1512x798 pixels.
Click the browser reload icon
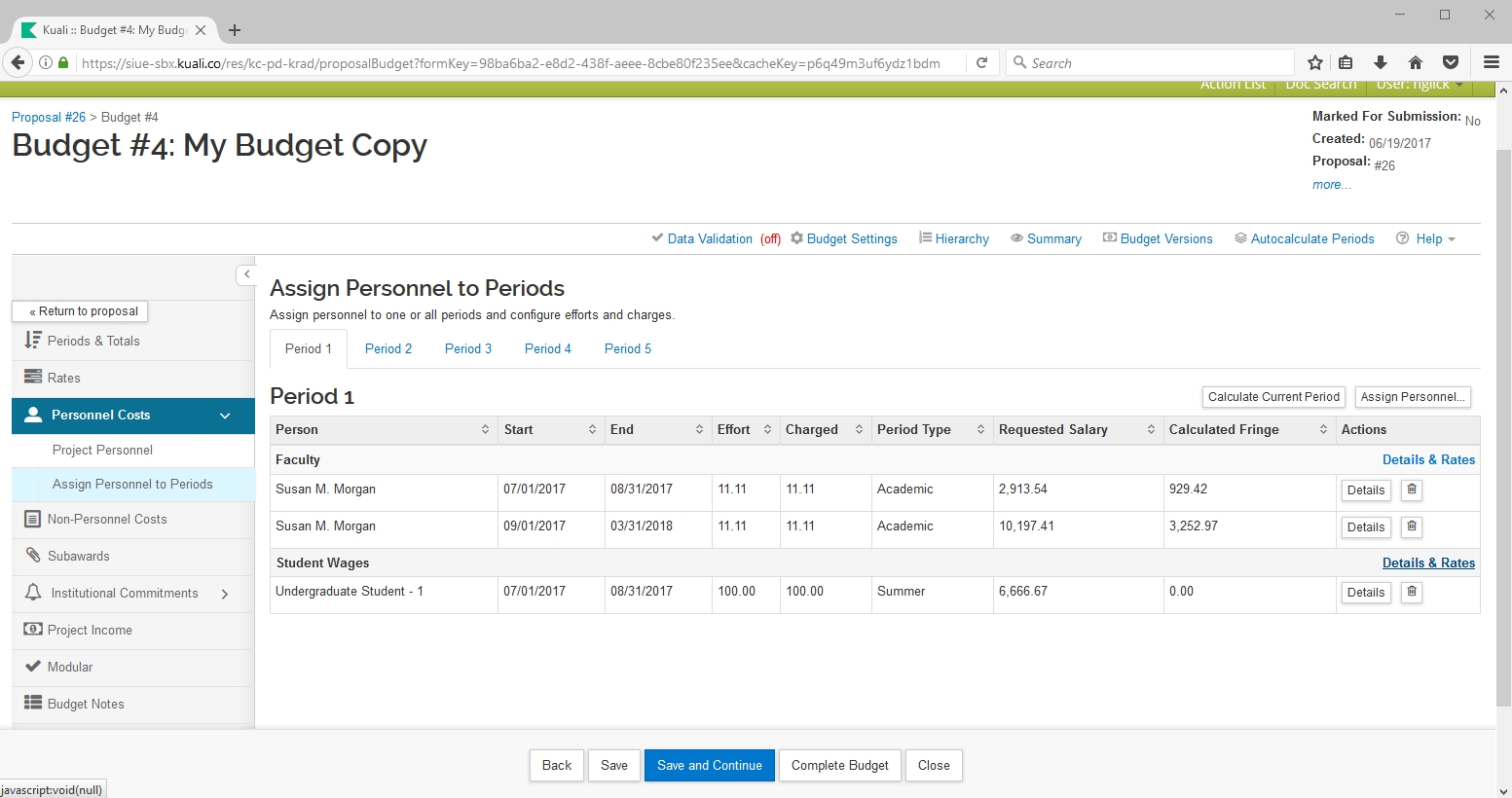pos(982,63)
